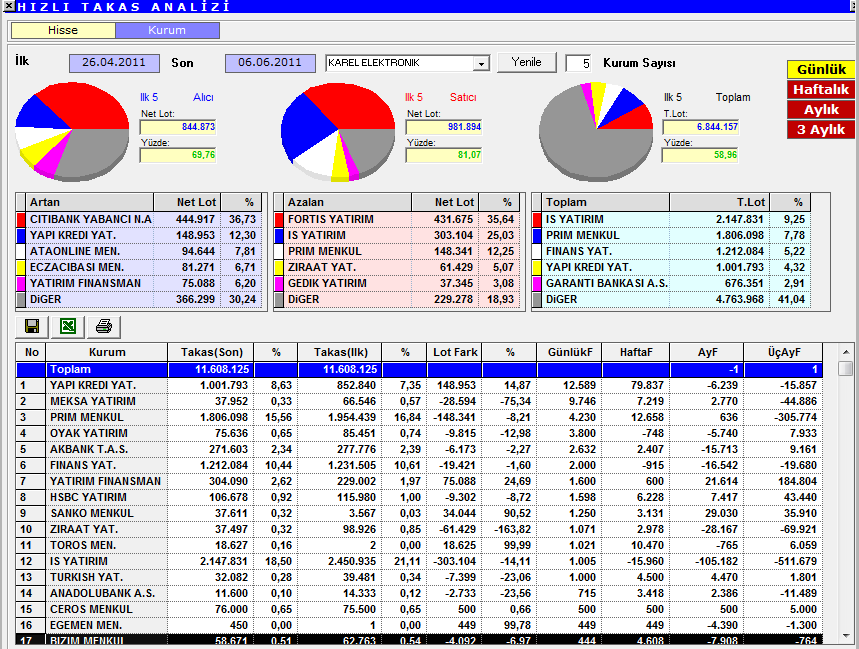Select the 3 Aylık period button
This screenshot has width=859, height=649.
coord(821,130)
